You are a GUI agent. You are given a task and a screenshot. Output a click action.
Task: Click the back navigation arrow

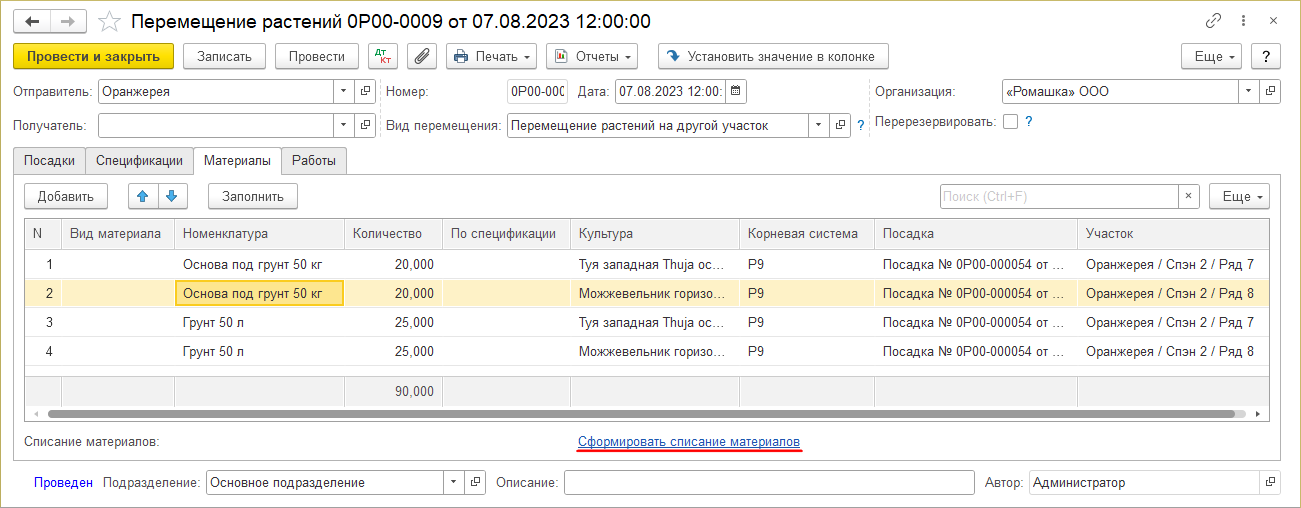32,21
